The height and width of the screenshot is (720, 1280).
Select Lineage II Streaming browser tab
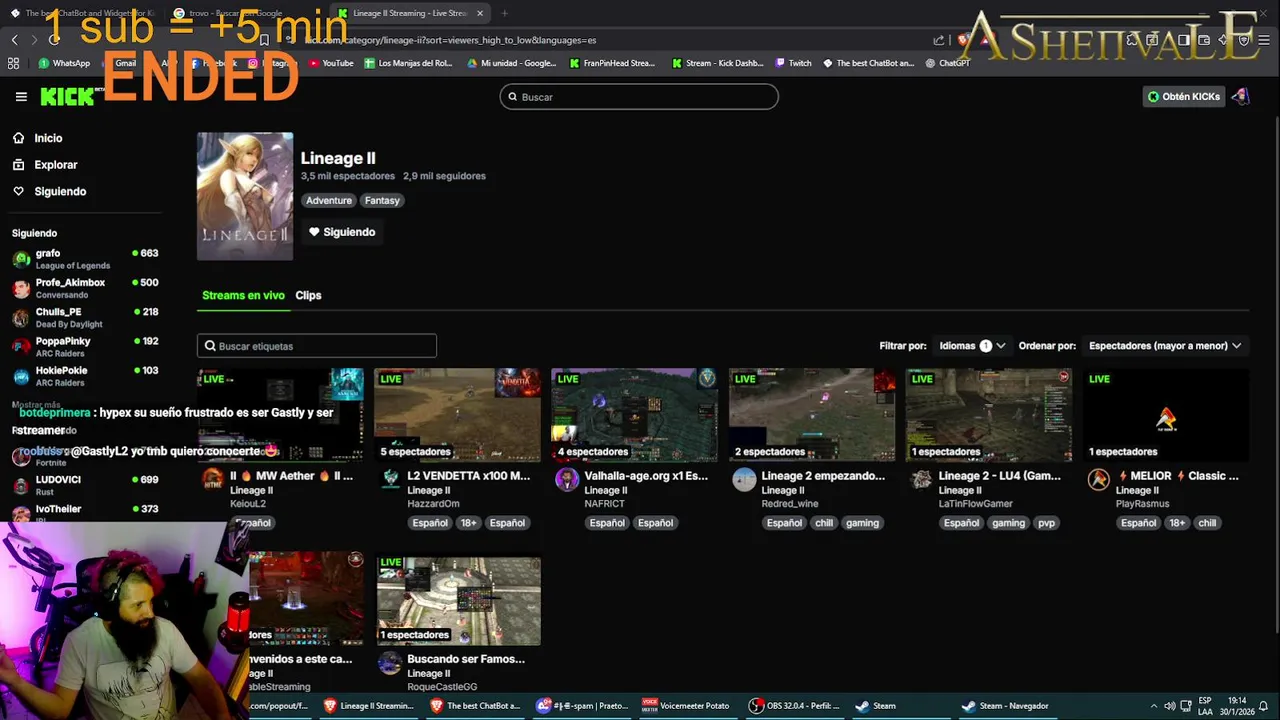(410, 13)
